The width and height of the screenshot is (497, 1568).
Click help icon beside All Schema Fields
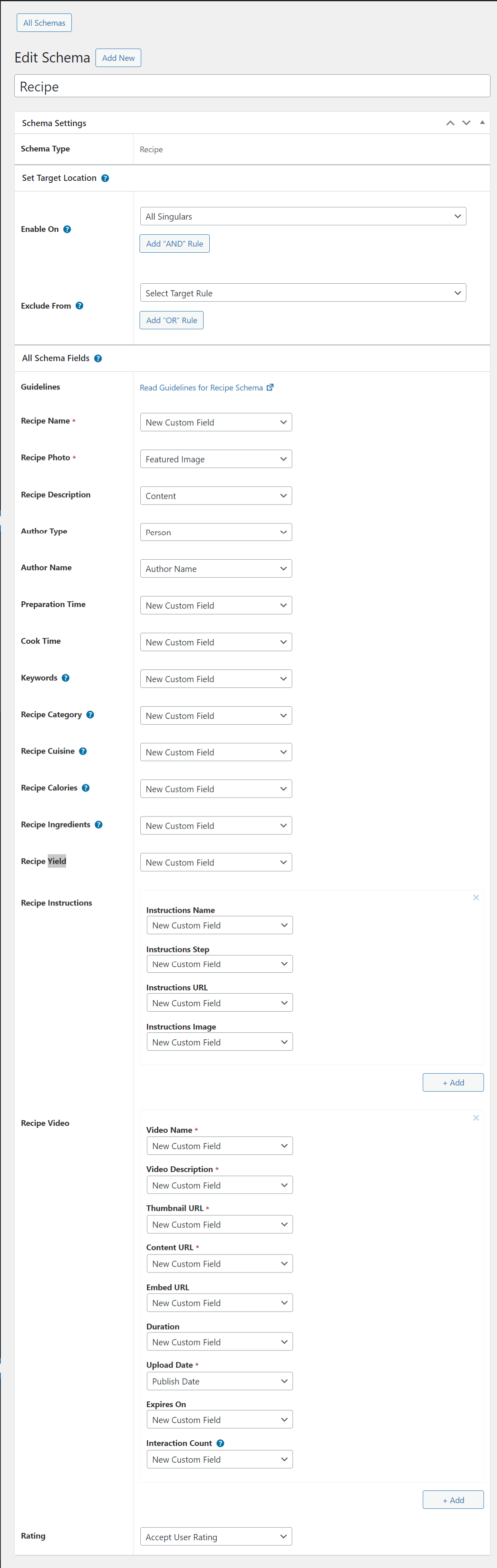tap(98, 358)
